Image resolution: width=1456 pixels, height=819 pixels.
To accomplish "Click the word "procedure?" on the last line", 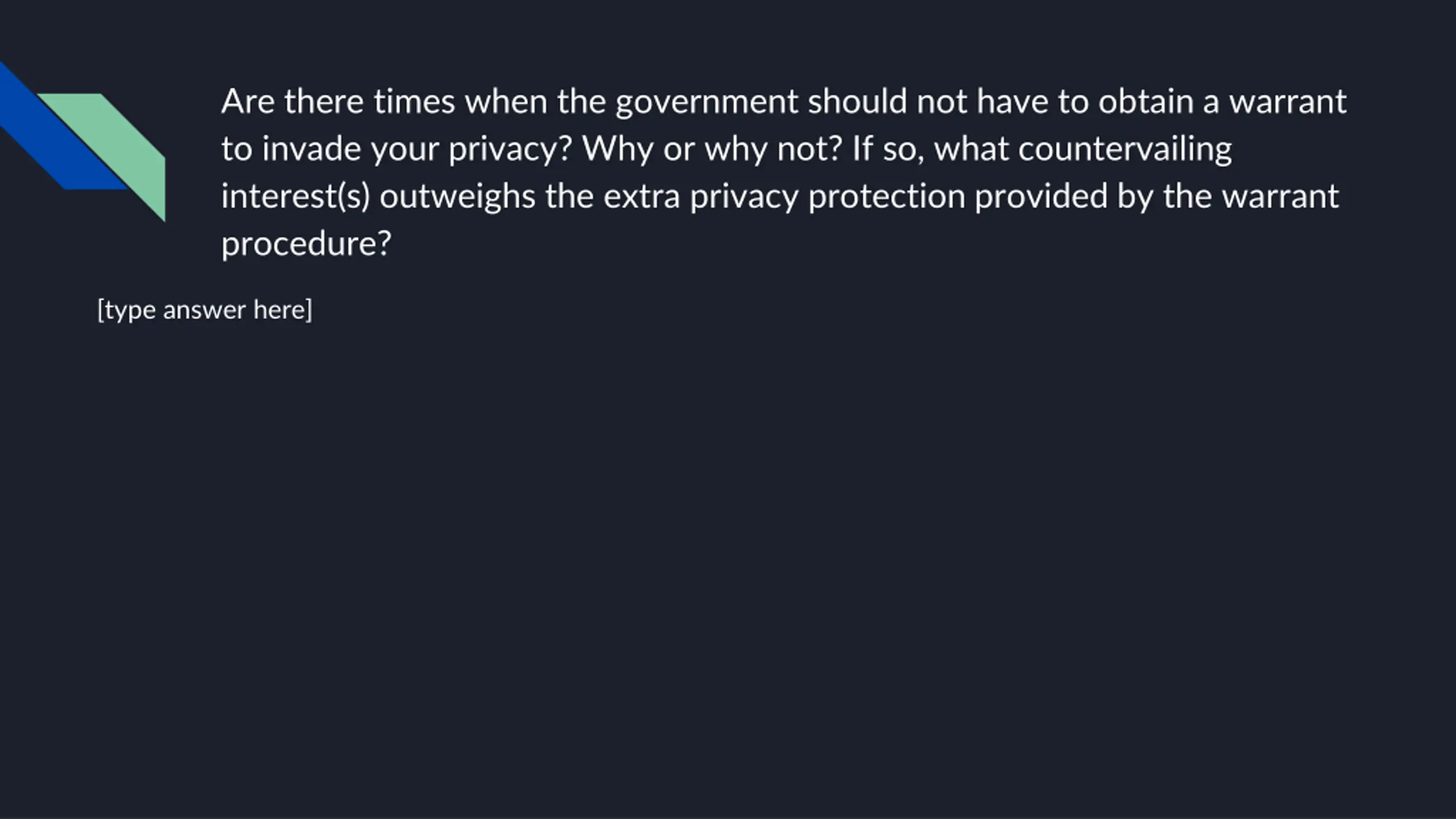I will click(307, 244).
